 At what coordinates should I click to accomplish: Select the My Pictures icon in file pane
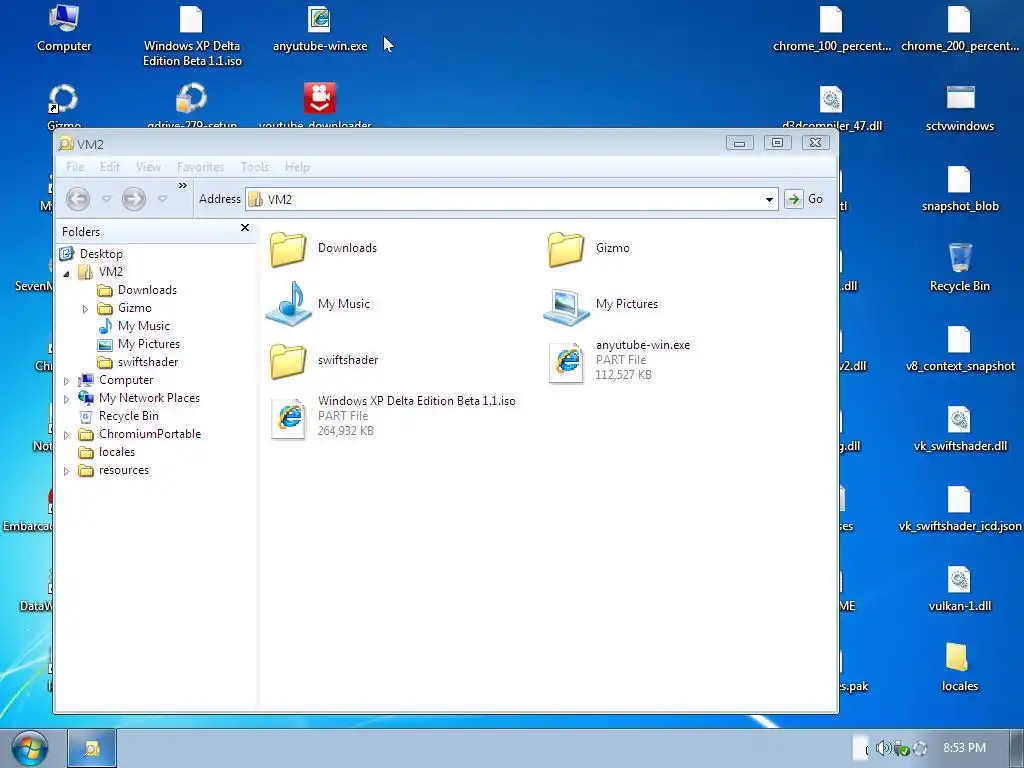click(x=566, y=306)
